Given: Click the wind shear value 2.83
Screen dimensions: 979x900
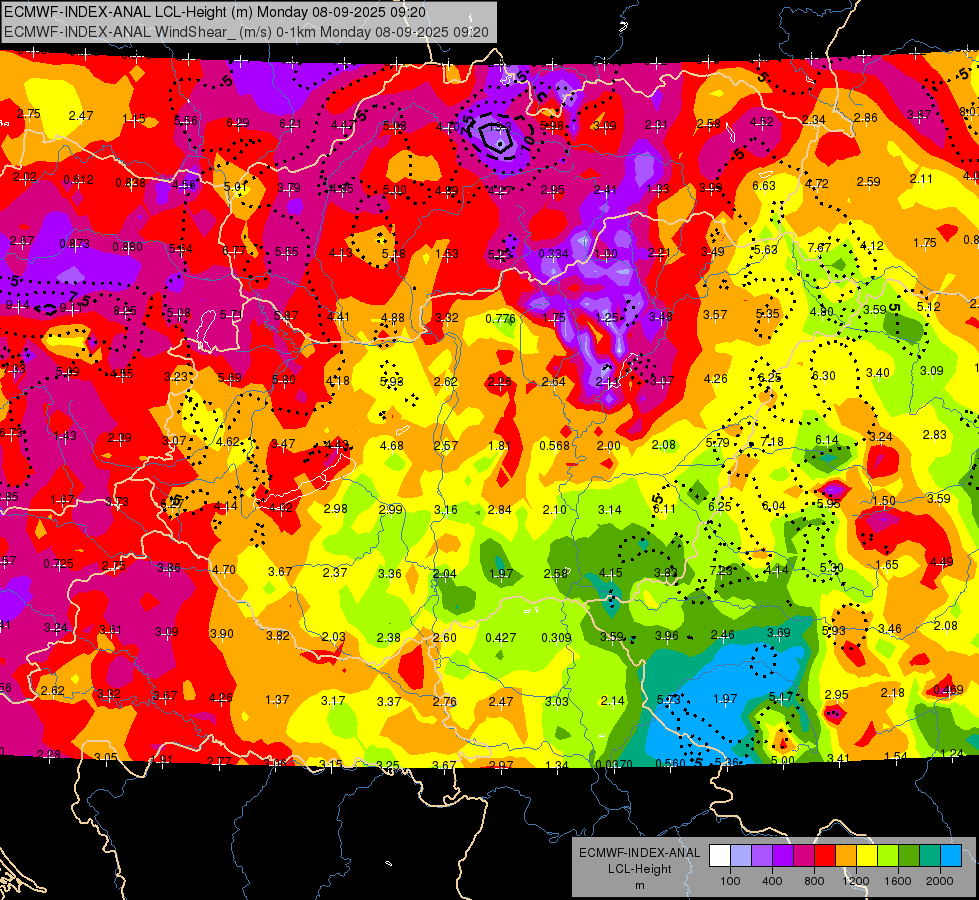Looking at the screenshot, I should pyautogui.click(x=935, y=435).
